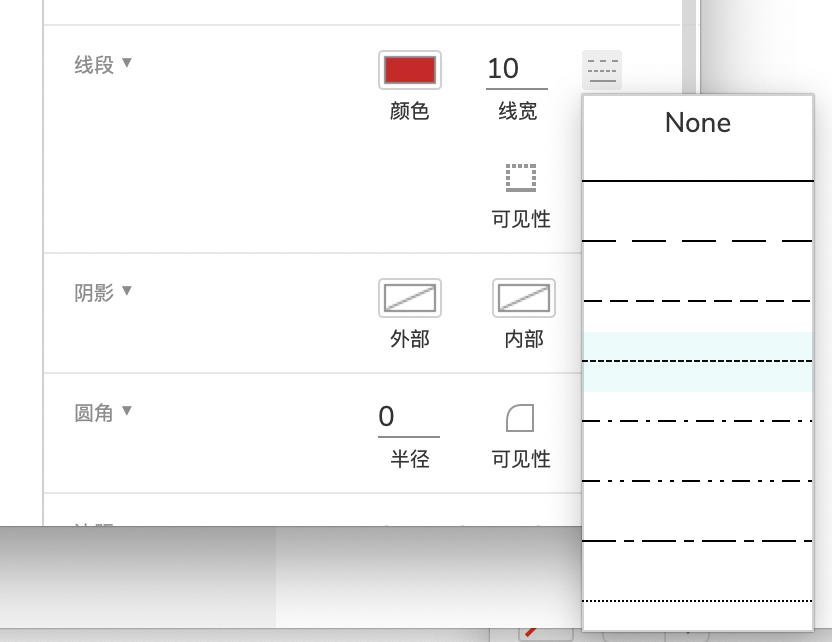Click the line width field showing 10
Viewport: 832px width, 642px height.
pos(516,69)
